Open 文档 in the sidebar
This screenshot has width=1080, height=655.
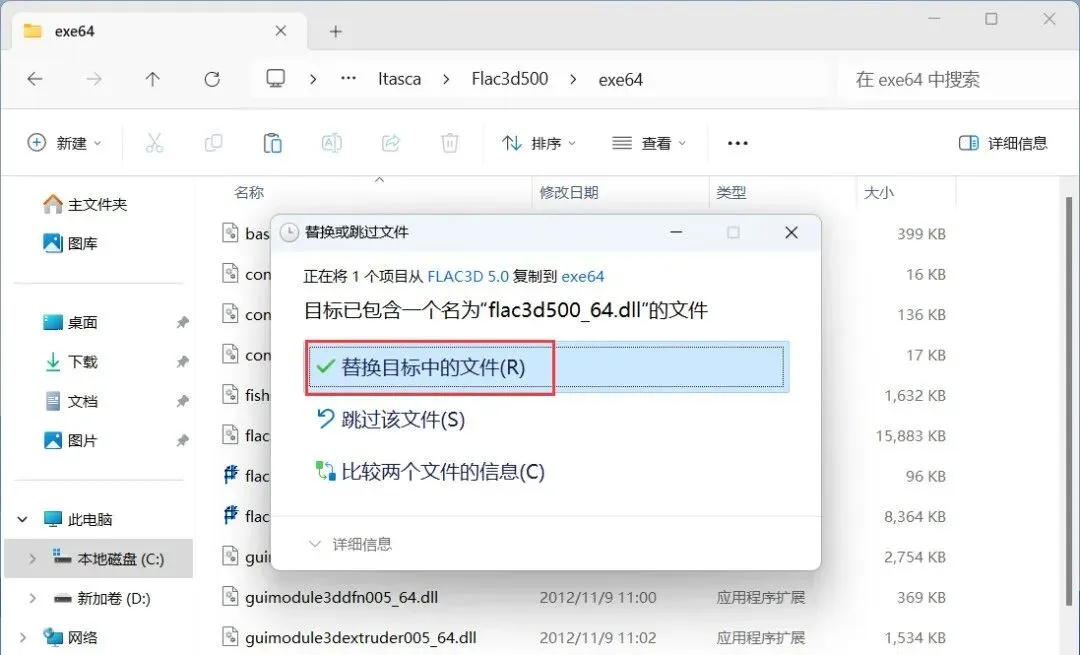70,401
